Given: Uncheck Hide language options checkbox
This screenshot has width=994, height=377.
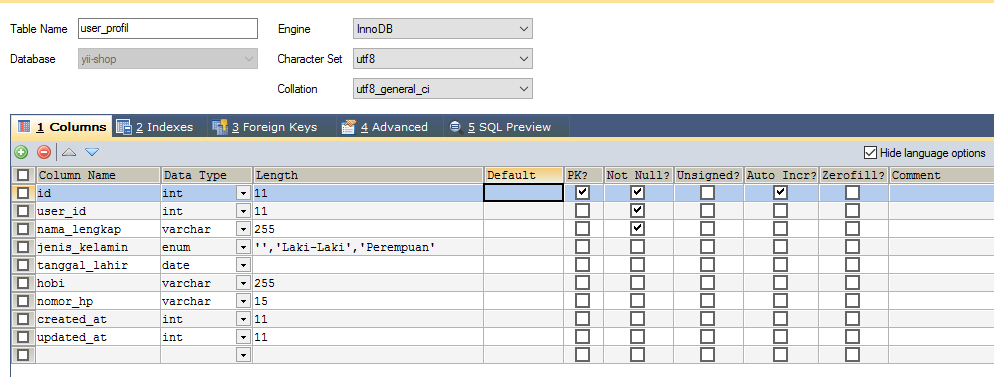Looking at the screenshot, I should pos(870,153).
